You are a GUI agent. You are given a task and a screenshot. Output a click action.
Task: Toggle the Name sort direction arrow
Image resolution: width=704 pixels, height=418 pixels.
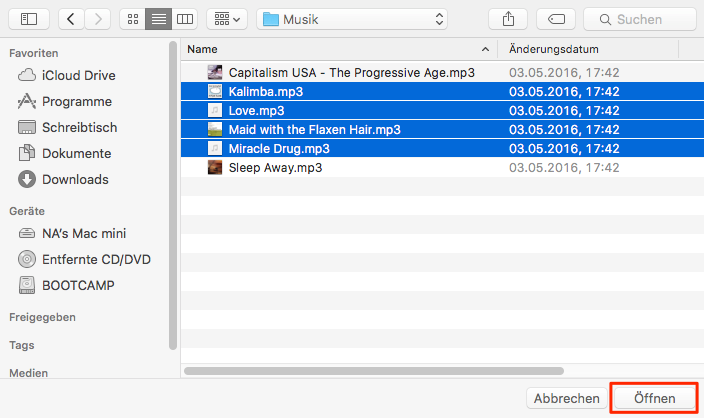point(485,49)
